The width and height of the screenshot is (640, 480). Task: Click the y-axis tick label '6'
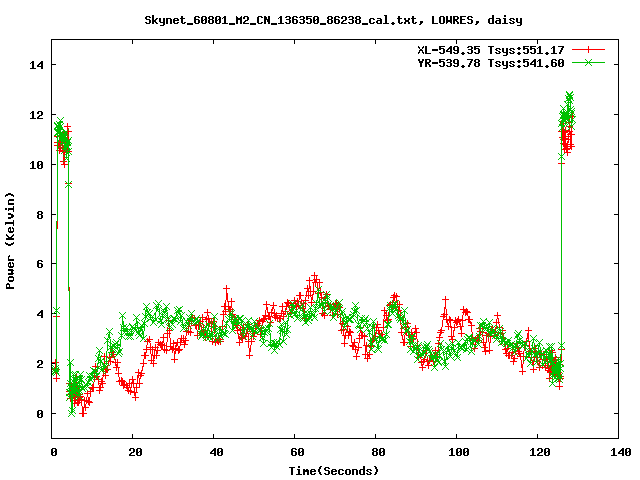40,264
